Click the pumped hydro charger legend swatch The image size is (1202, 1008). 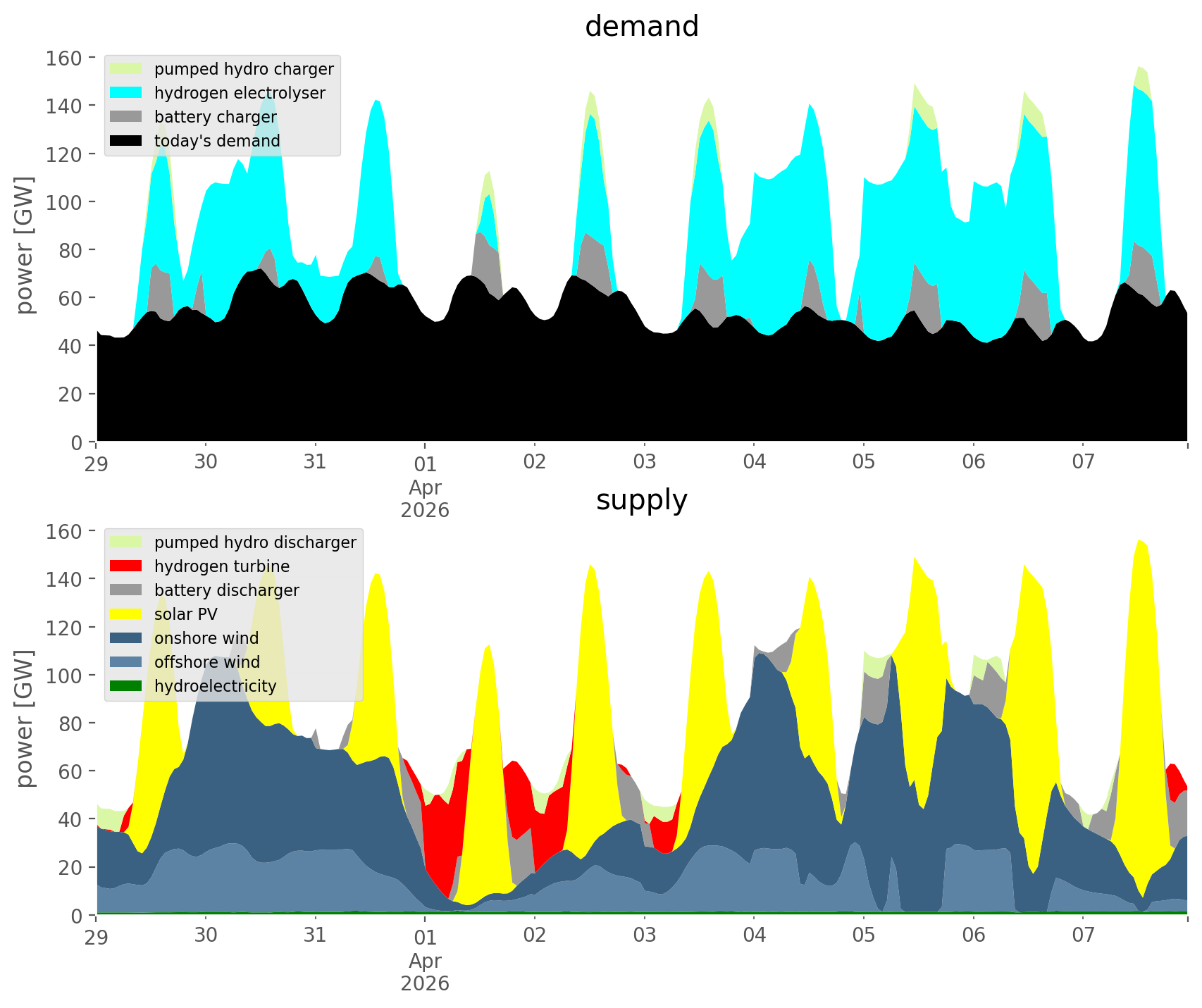pyautogui.click(x=126, y=69)
